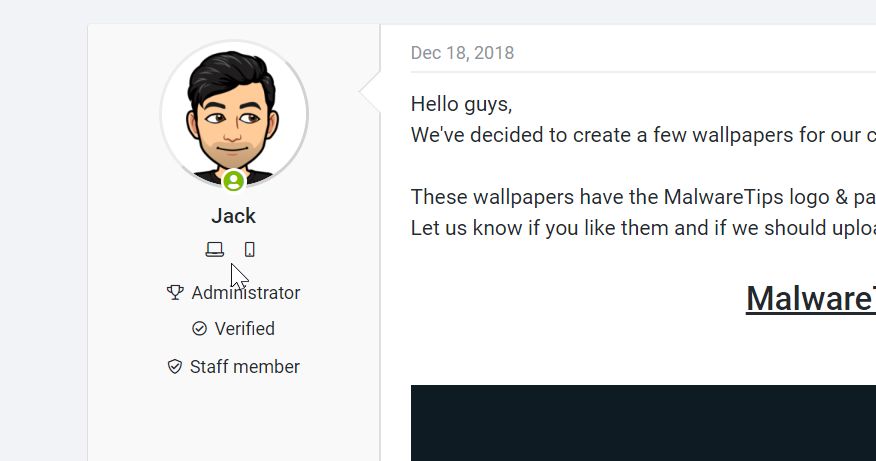
Task: Click the line starting "These wallpapers have"
Action: click(642, 197)
